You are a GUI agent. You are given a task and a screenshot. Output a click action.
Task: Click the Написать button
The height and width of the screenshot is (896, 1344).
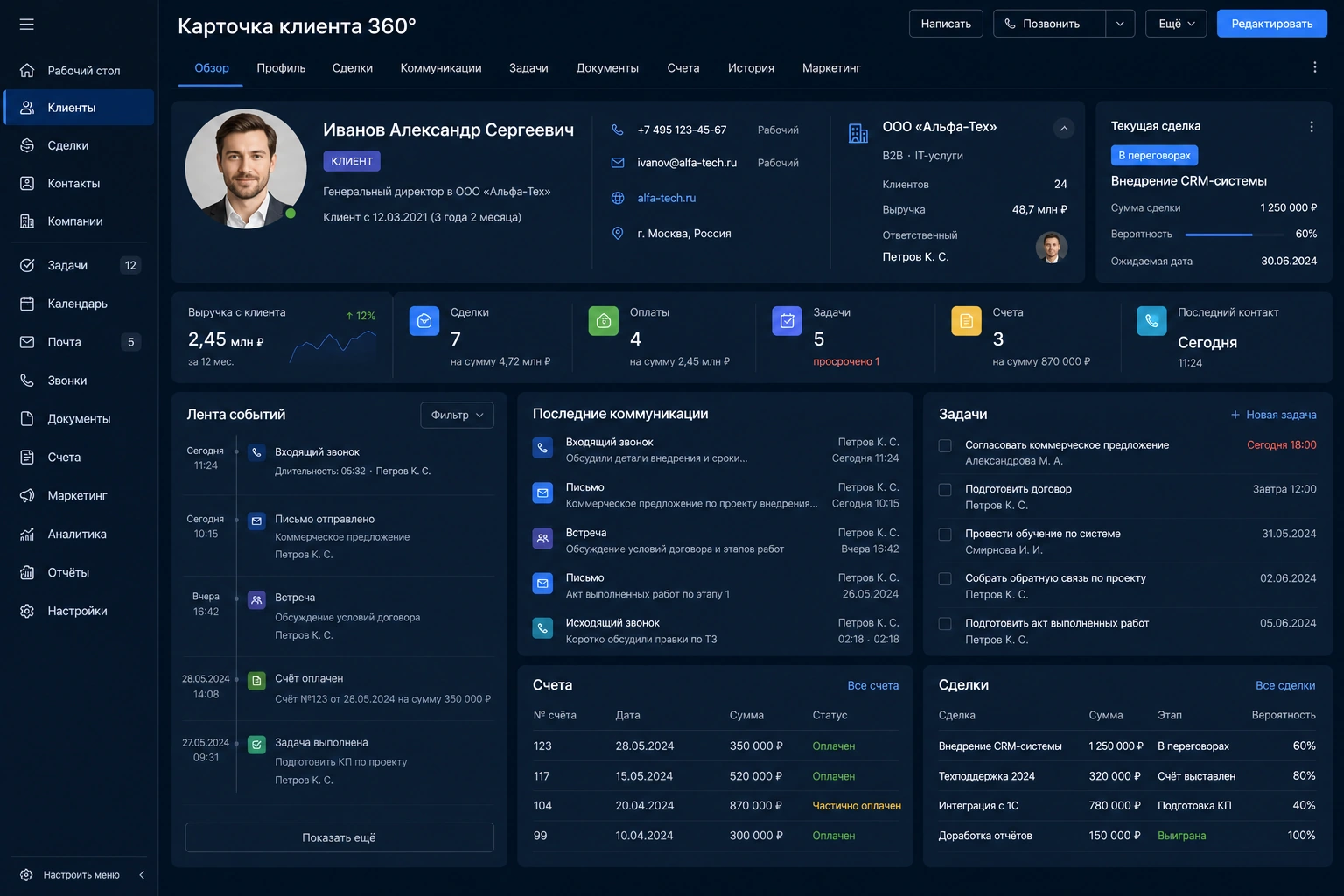(946, 24)
